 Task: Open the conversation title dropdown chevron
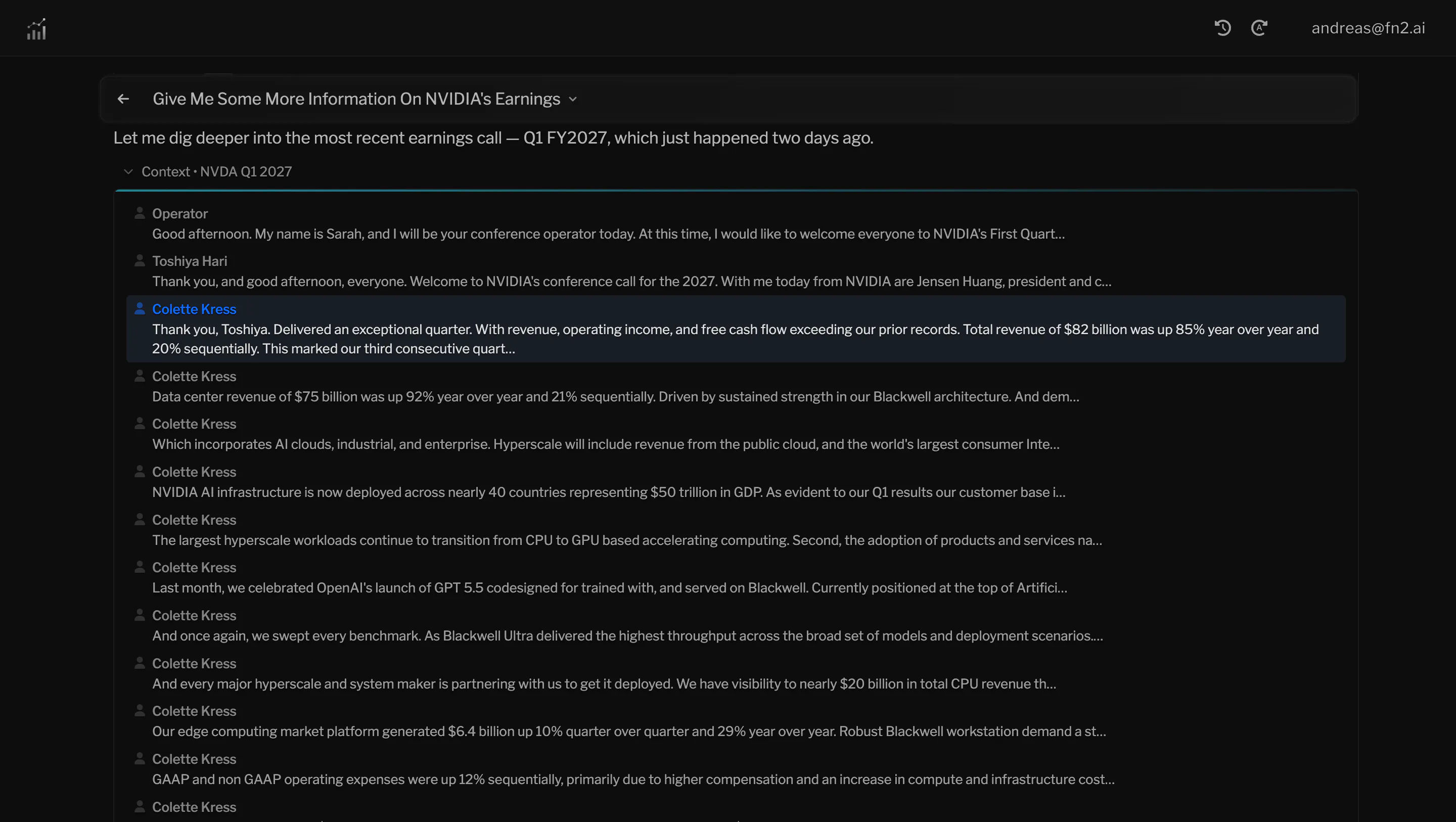tap(573, 99)
